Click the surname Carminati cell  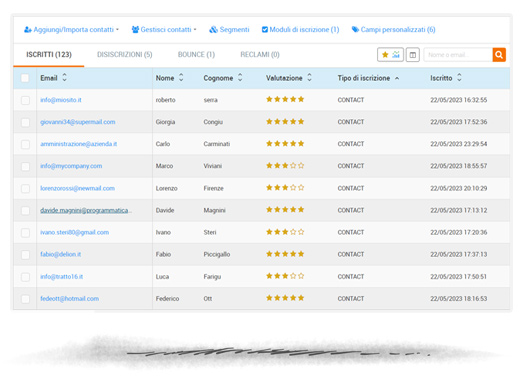(x=217, y=144)
